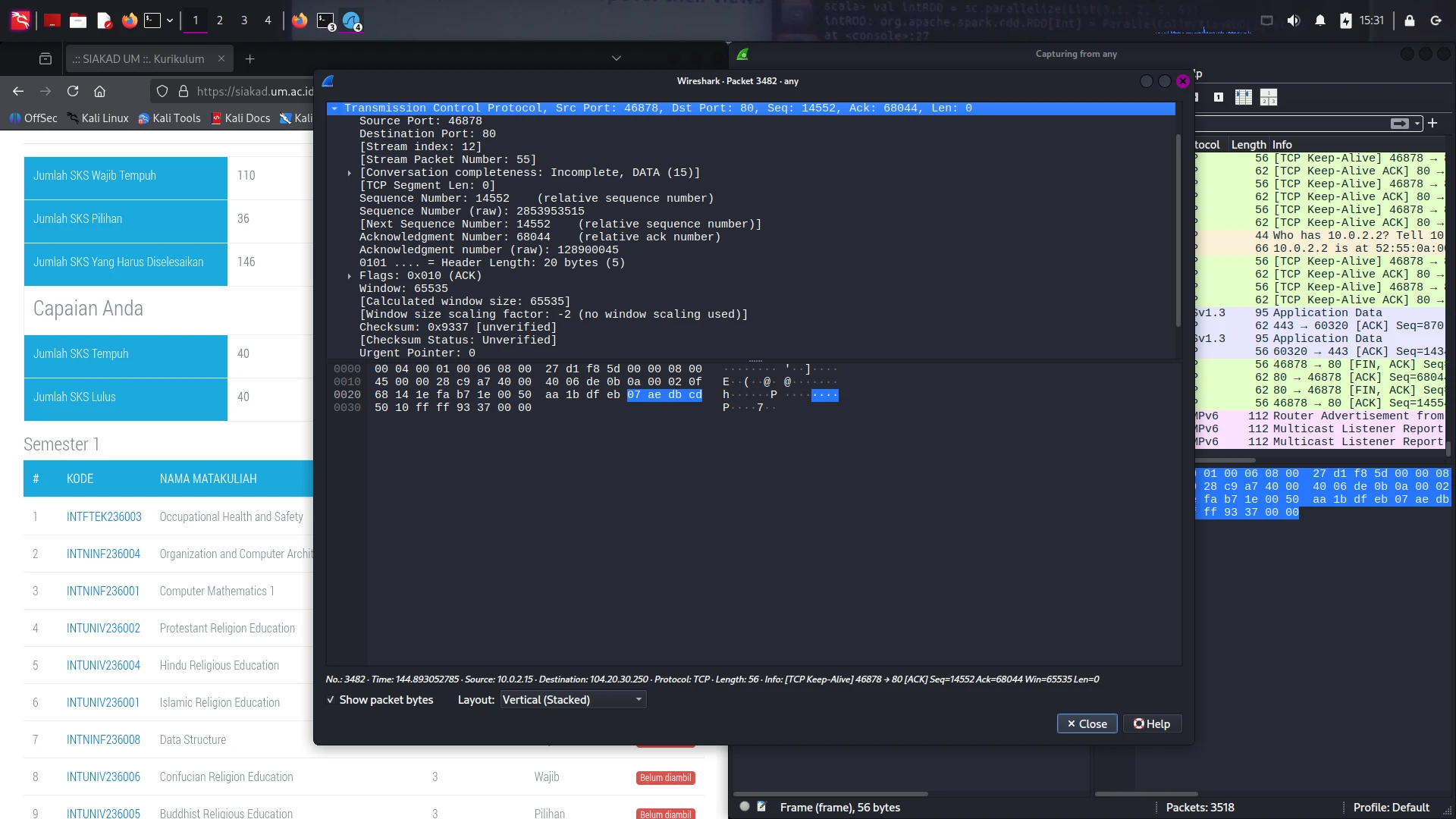The image size is (1456, 819).
Task: Expand the Flags: 0x010 (ACK) item
Action: (x=349, y=276)
